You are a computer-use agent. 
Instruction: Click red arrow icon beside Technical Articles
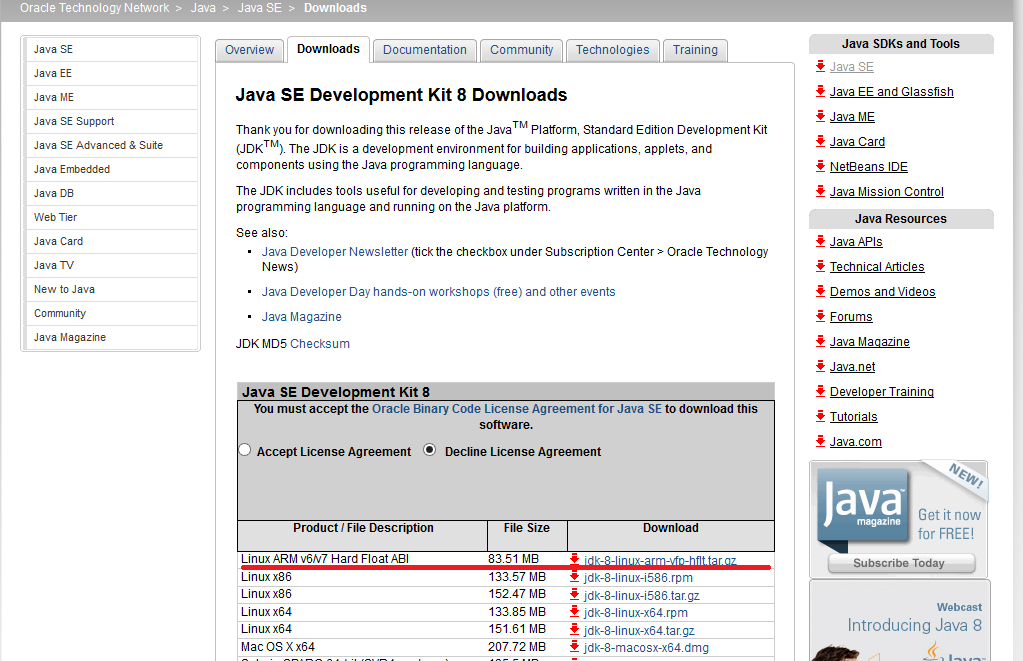pyautogui.click(x=821, y=266)
